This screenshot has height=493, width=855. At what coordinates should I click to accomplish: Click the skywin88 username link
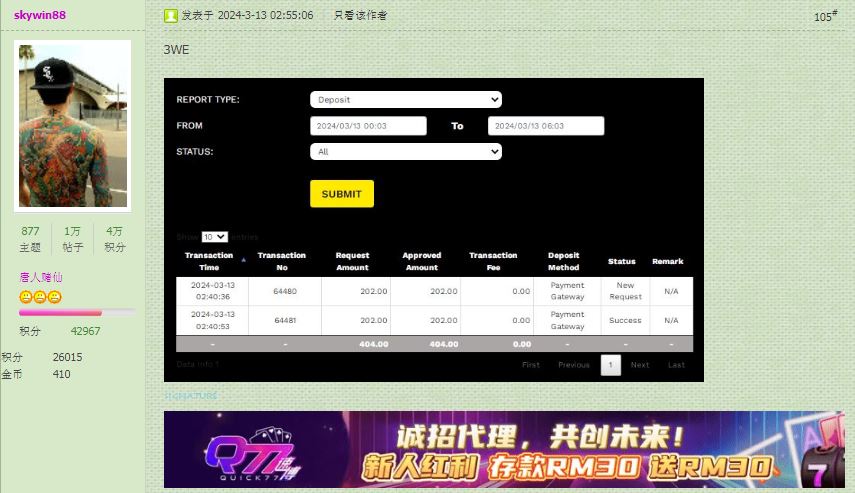(40, 16)
